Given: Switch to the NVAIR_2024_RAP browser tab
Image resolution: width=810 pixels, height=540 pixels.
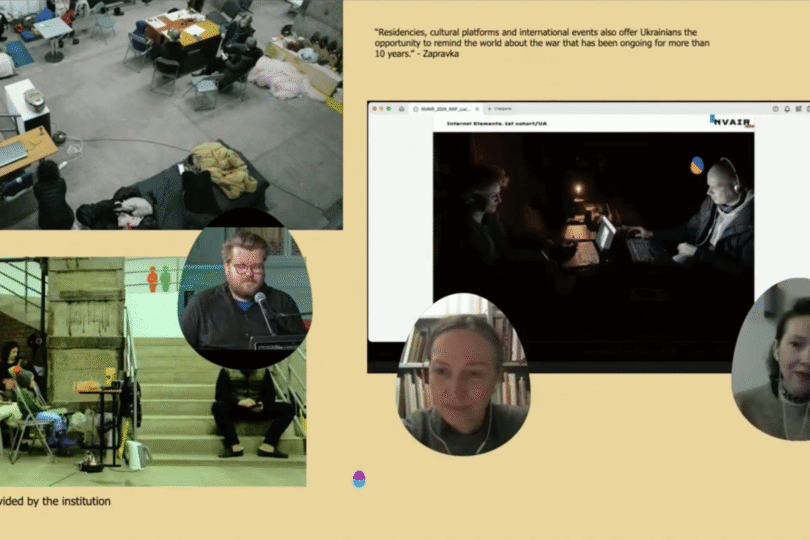Looking at the screenshot, I should (445, 108).
